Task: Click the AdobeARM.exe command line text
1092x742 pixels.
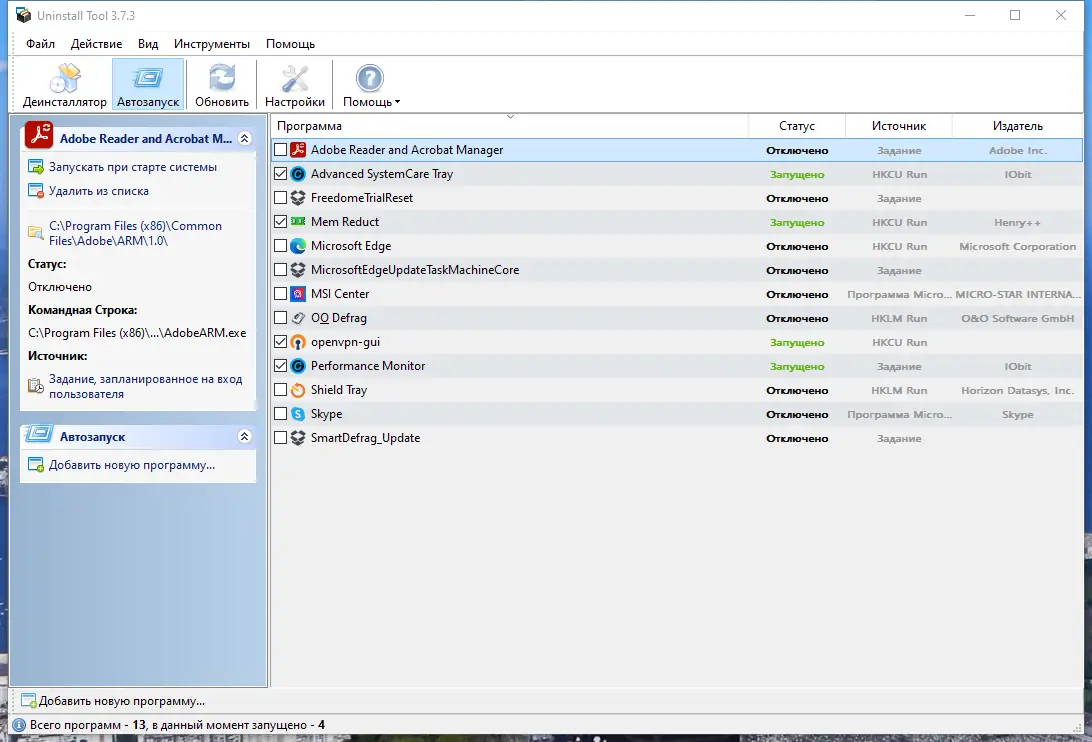Action: coord(137,333)
